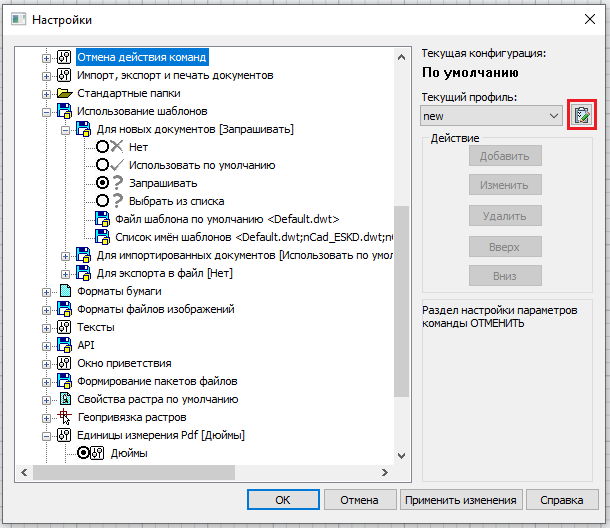Viewport: 610px width, 528px height.
Task: Click the icon before Файл шаблона по умолчанию
Action: 101,219
